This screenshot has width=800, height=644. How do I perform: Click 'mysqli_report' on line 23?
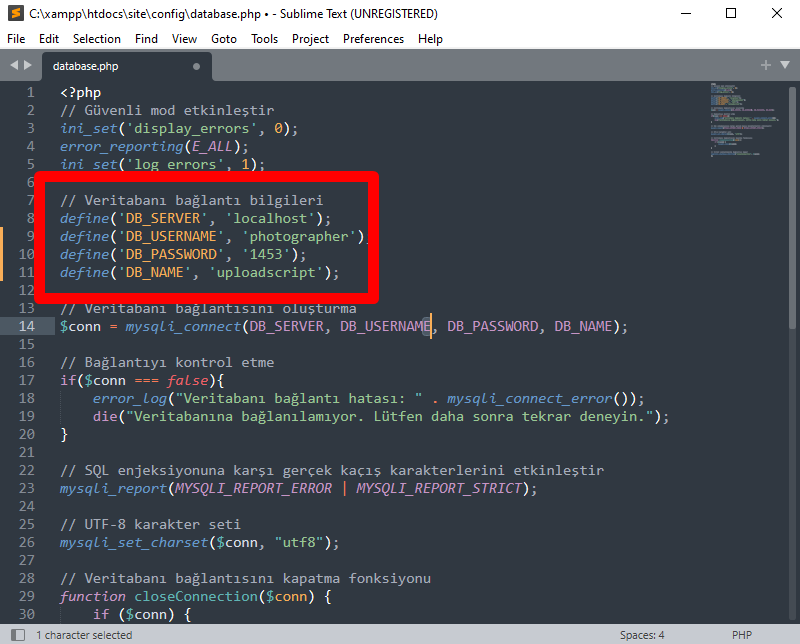(x=113, y=488)
